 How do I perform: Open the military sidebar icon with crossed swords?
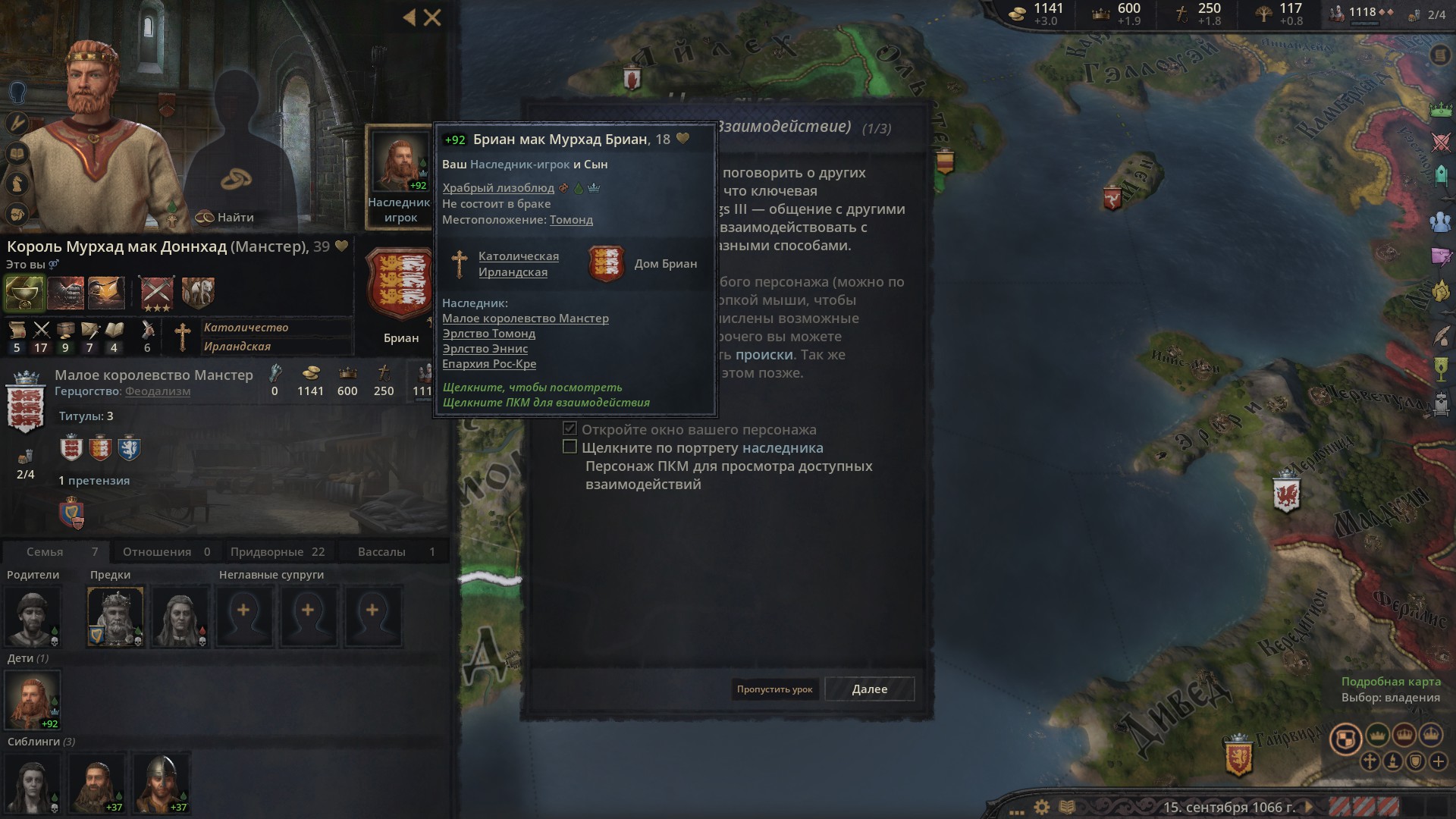(x=1441, y=142)
